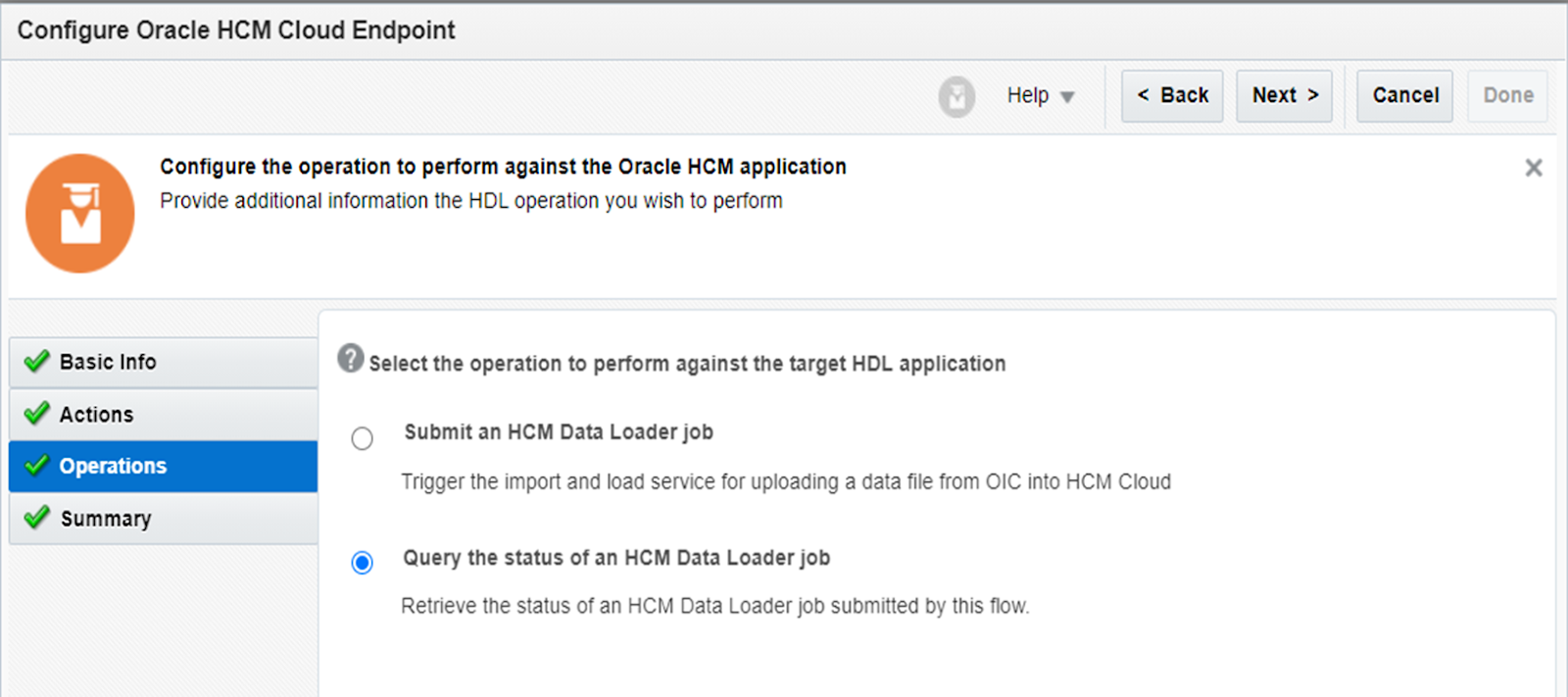Click the green checkmark next to Summary

click(x=37, y=518)
